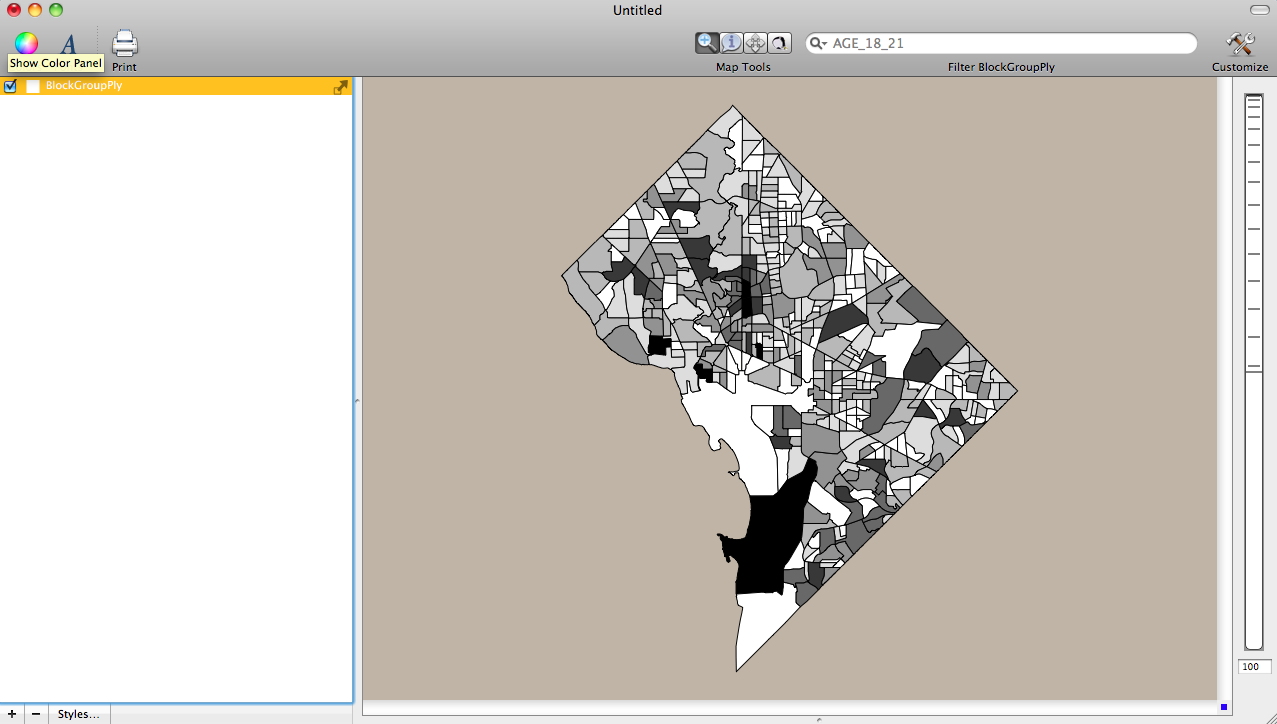Viewport: 1277px width, 724px height.
Task: Click the Print printer icon
Action: (x=124, y=44)
